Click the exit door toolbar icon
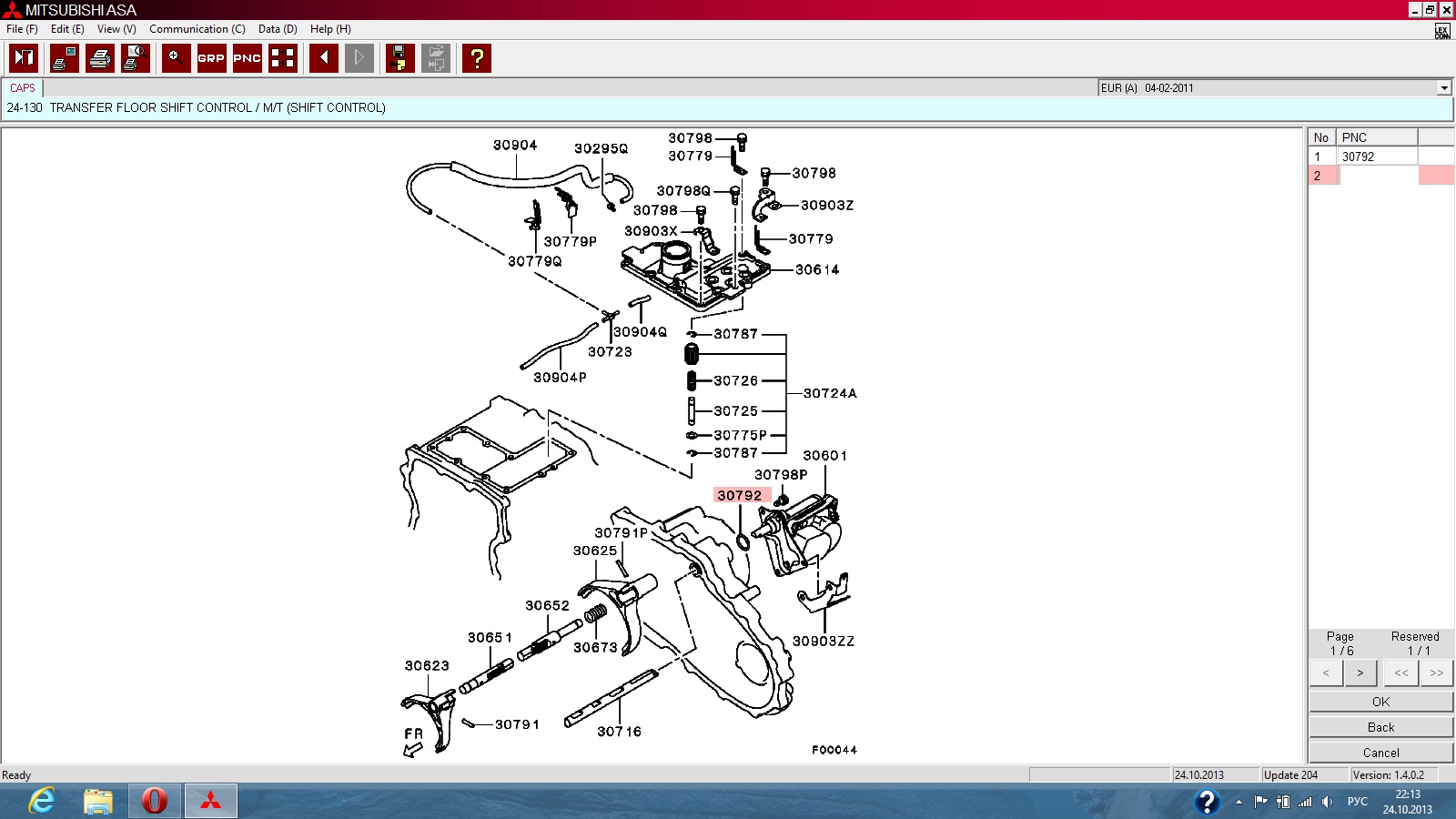This screenshot has width=1456, height=819. (x=24, y=58)
